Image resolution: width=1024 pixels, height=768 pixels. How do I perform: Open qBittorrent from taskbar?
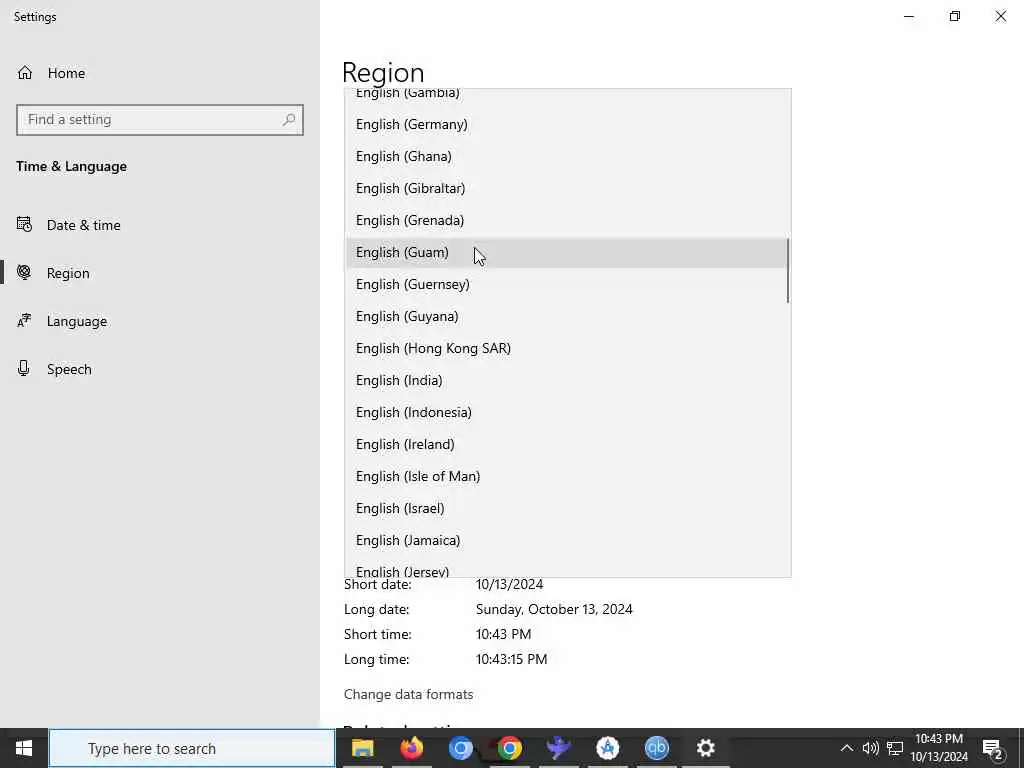(656, 748)
